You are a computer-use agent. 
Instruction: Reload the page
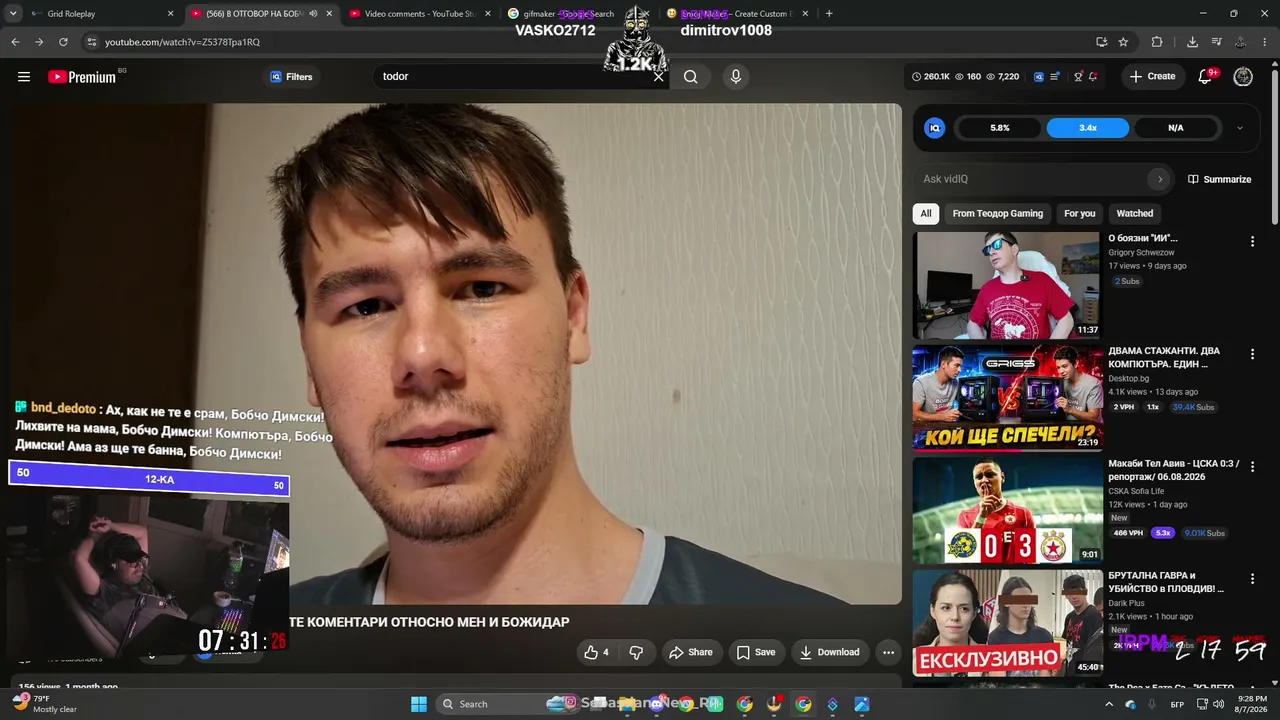(x=63, y=42)
